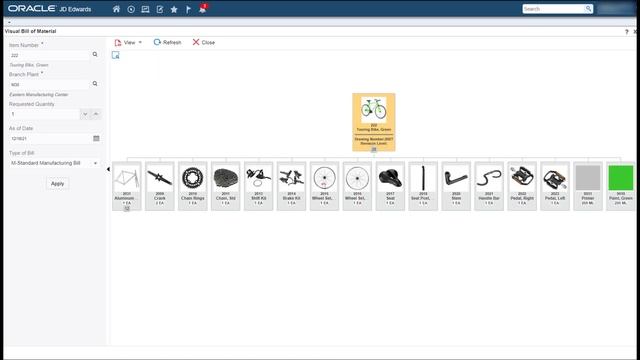Viewport: 640px width, 360px height.
Task: Click the Apply button
Action: point(58,184)
